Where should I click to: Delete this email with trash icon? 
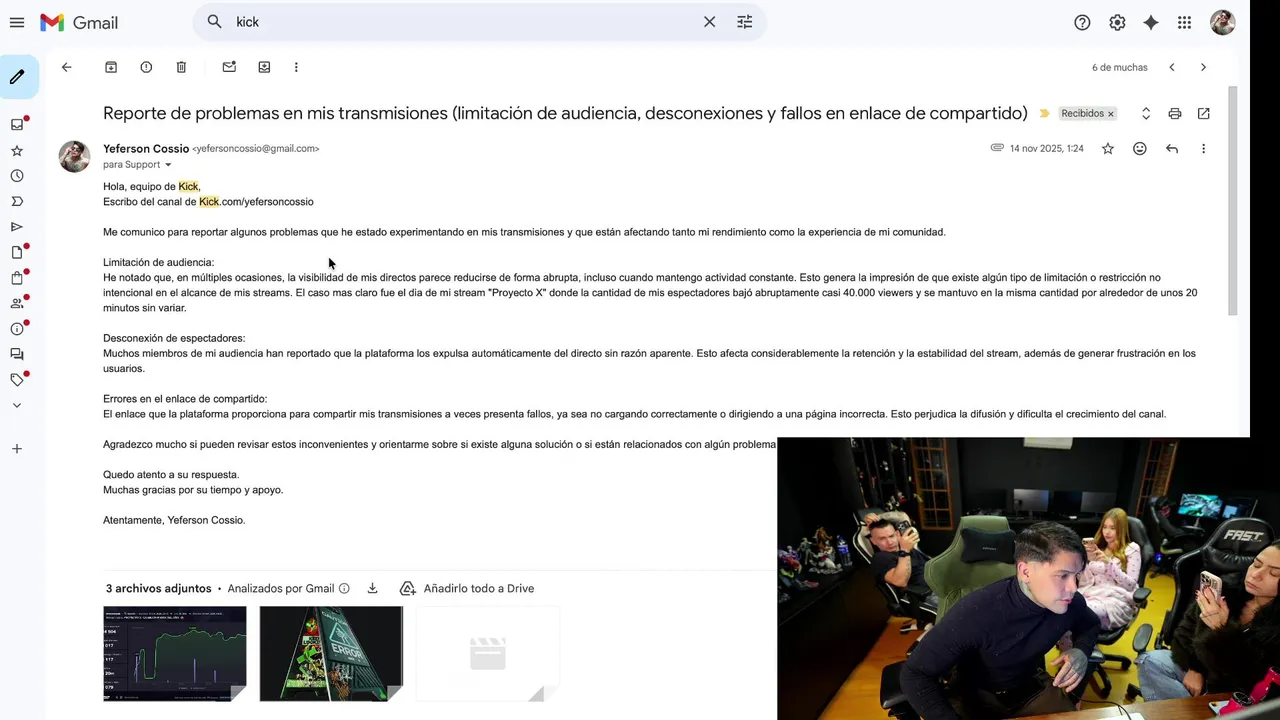pos(181,67)
